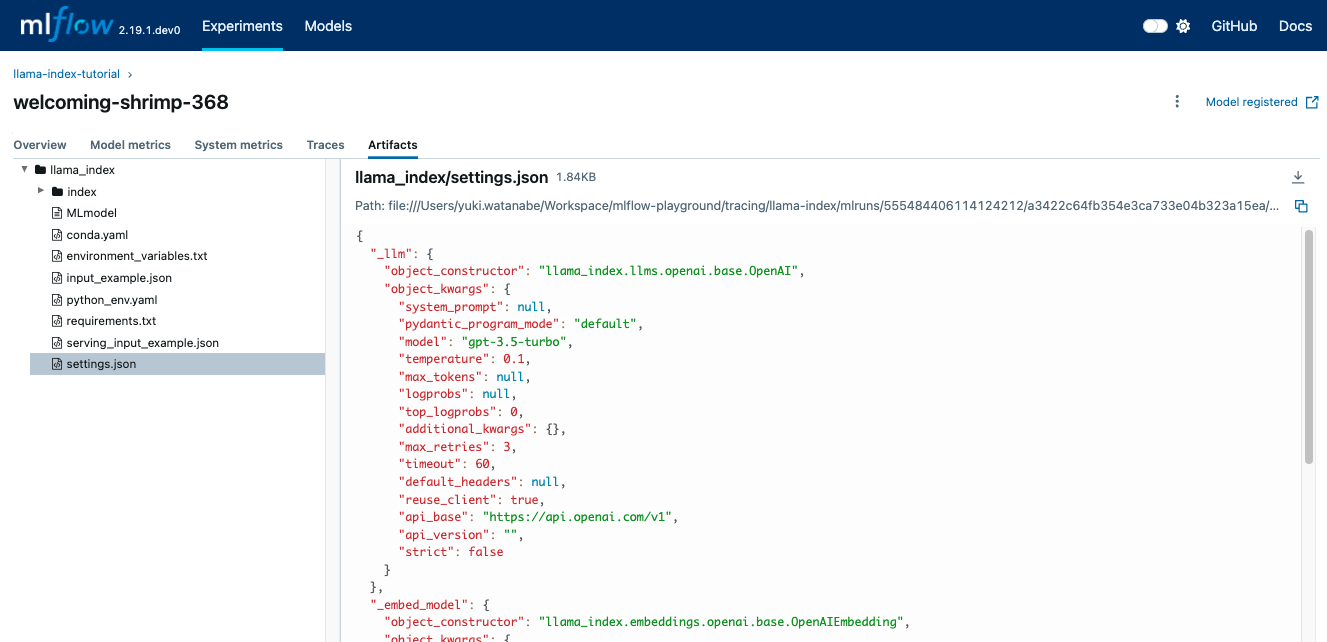1327x642 pixels.
Task: Click the JSON viewer vertical scrollbar
Action: (x=1309, y=345)
